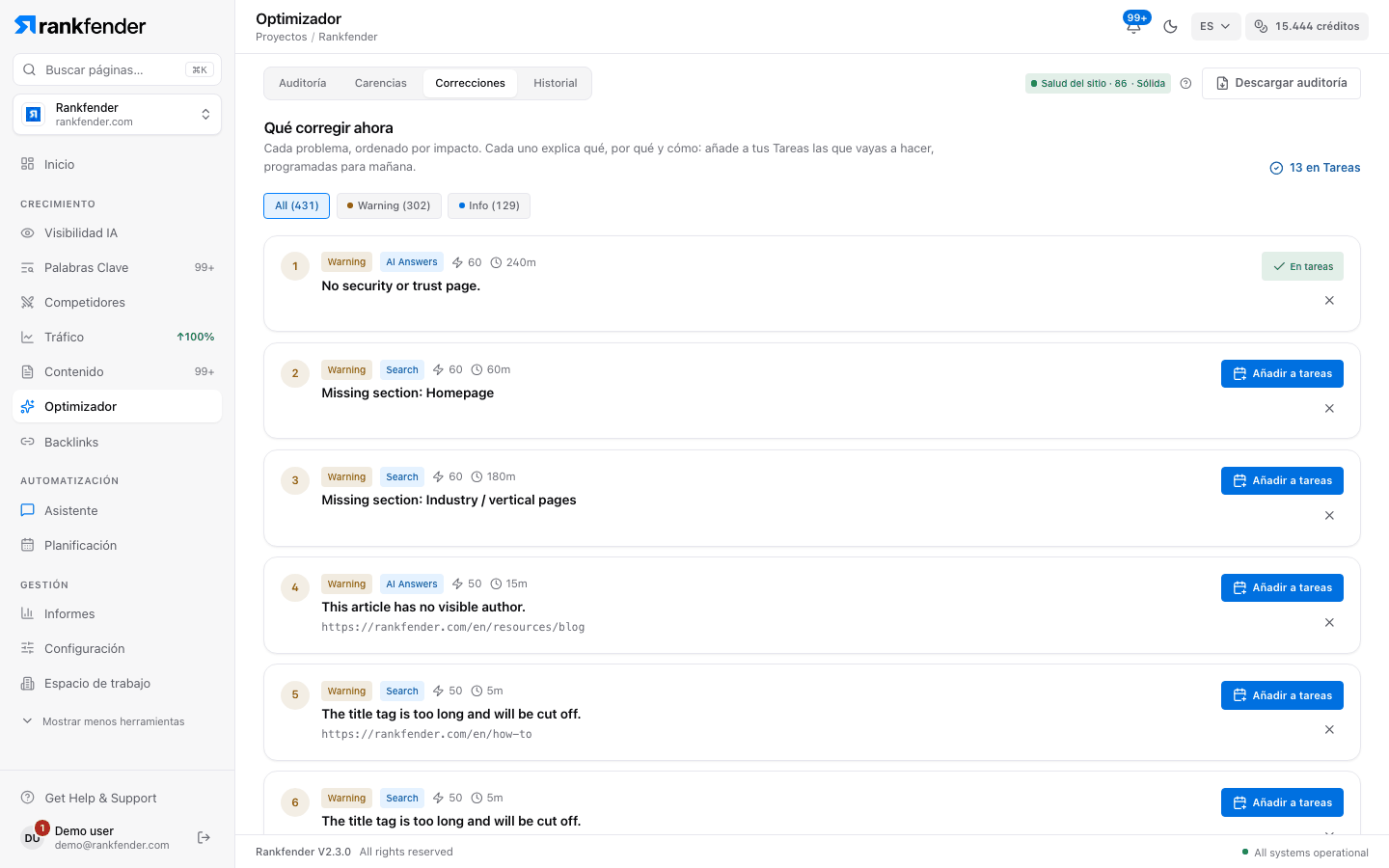The image size is (1389, 868).
Task: Open Configuración page
Action: tap(117, 648)
